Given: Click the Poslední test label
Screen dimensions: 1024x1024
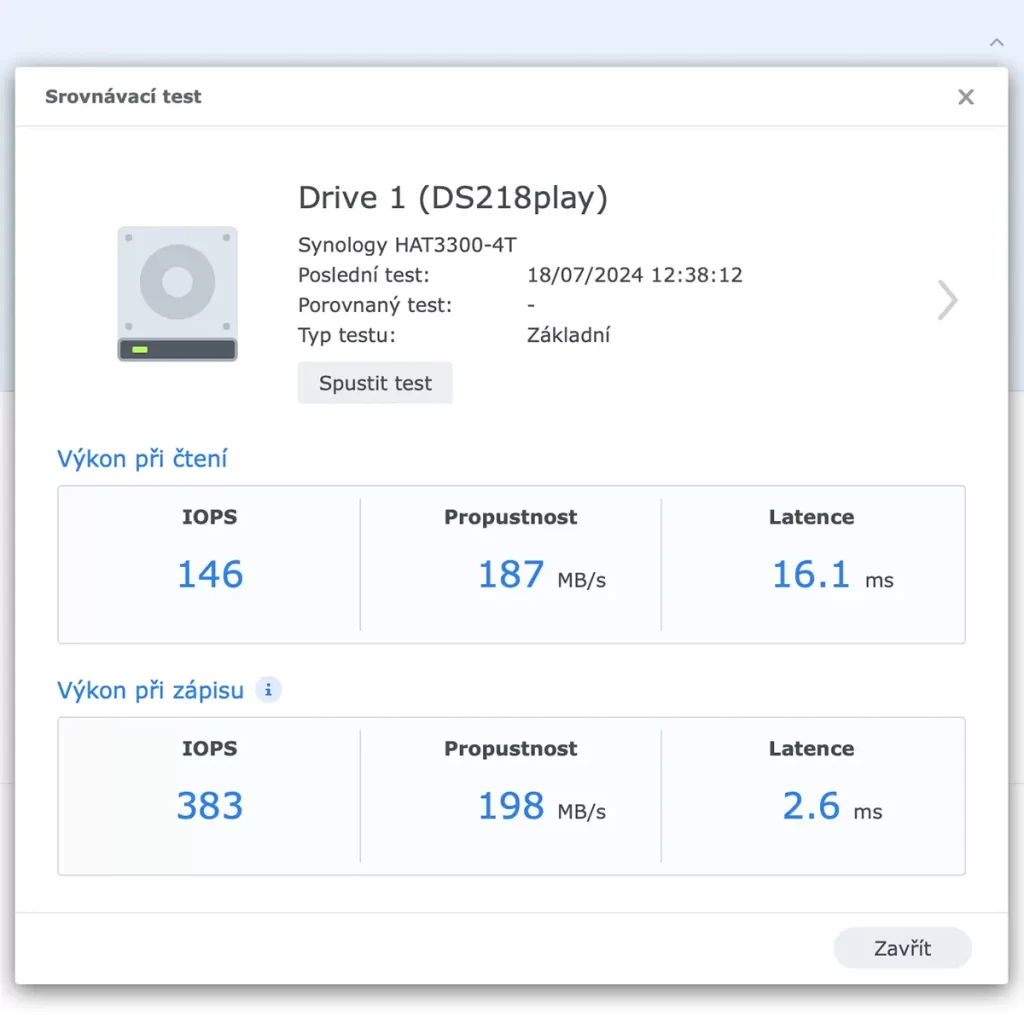Looking at the screenshot, I should pyautogui.click(x=364, y=275).
